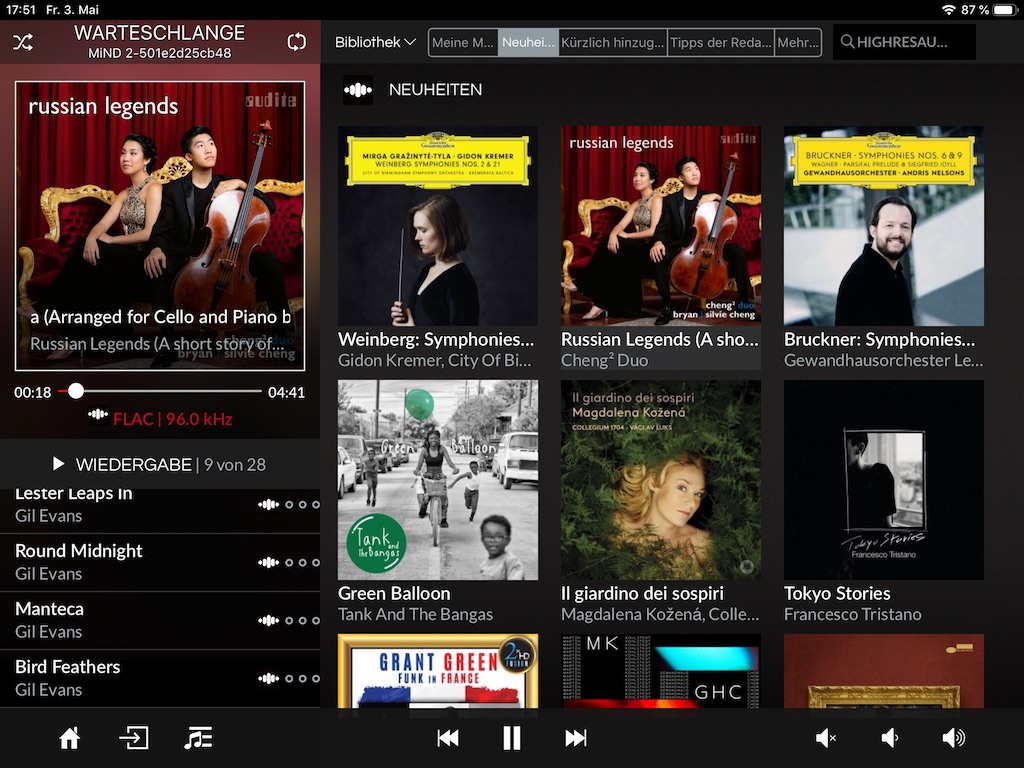Play Round Midnight from the queue
The width and height of the screenshot is (1024, 768).
160,562
